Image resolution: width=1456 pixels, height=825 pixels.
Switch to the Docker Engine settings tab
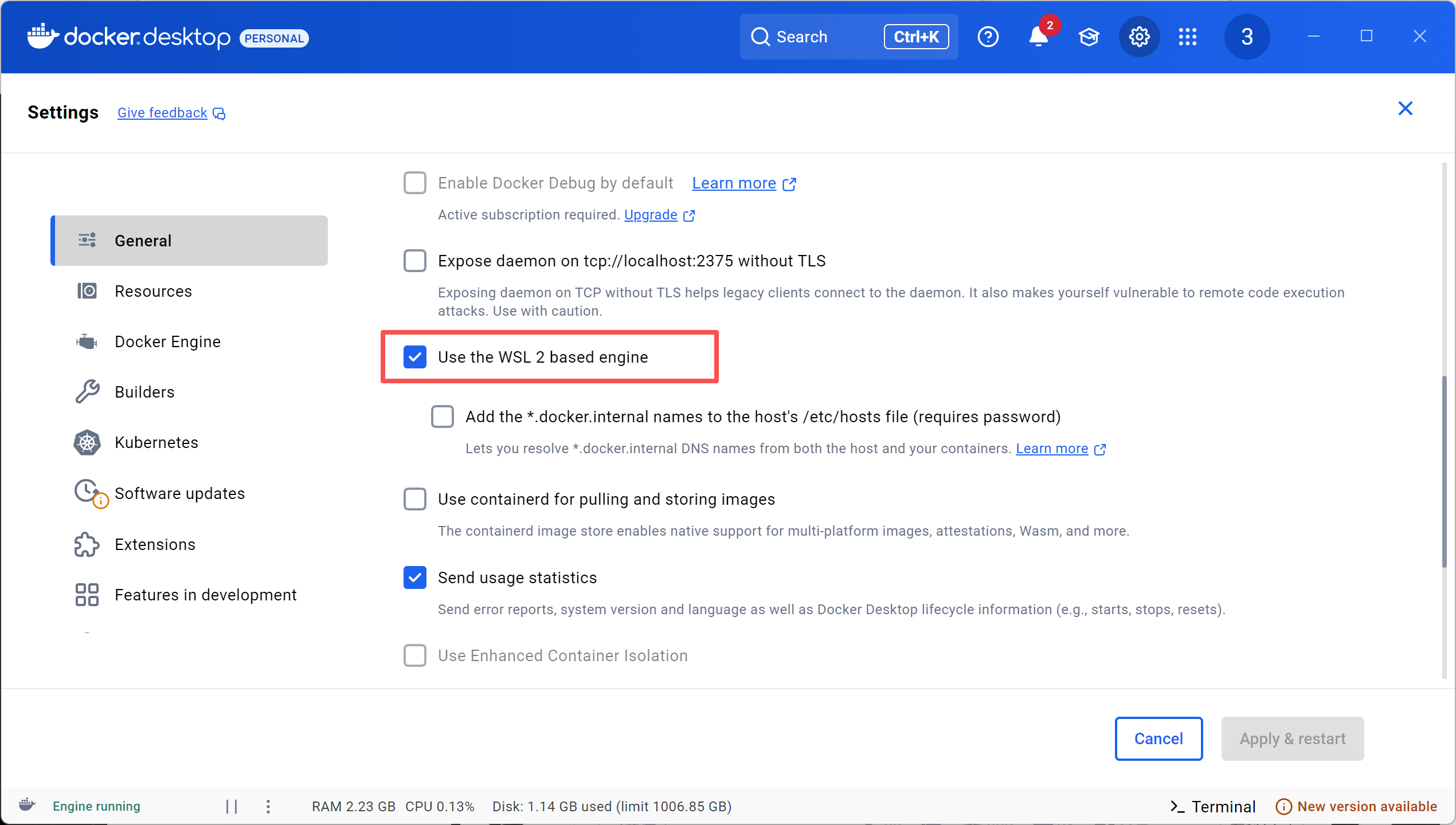click(167, 341)
